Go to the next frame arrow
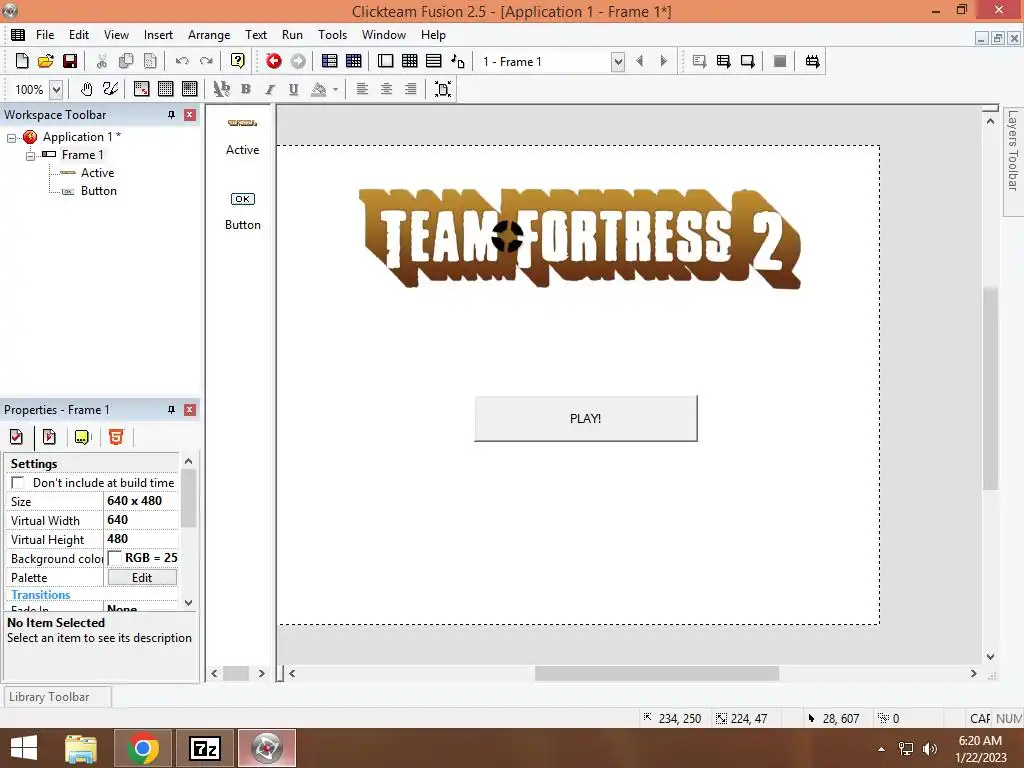This screenshot has height=768, width=1024. pyautogui.click(x=664, y=61)
